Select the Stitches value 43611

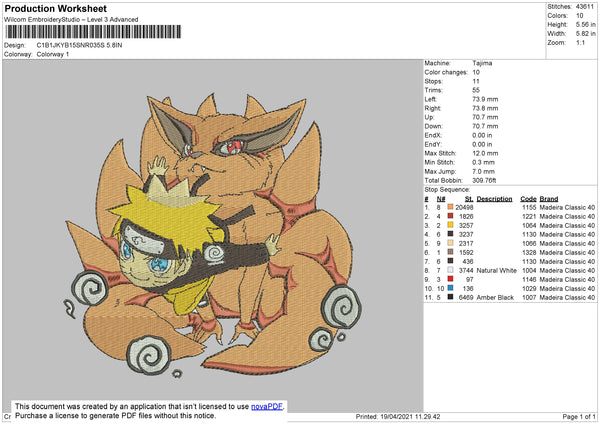(585, 7)
